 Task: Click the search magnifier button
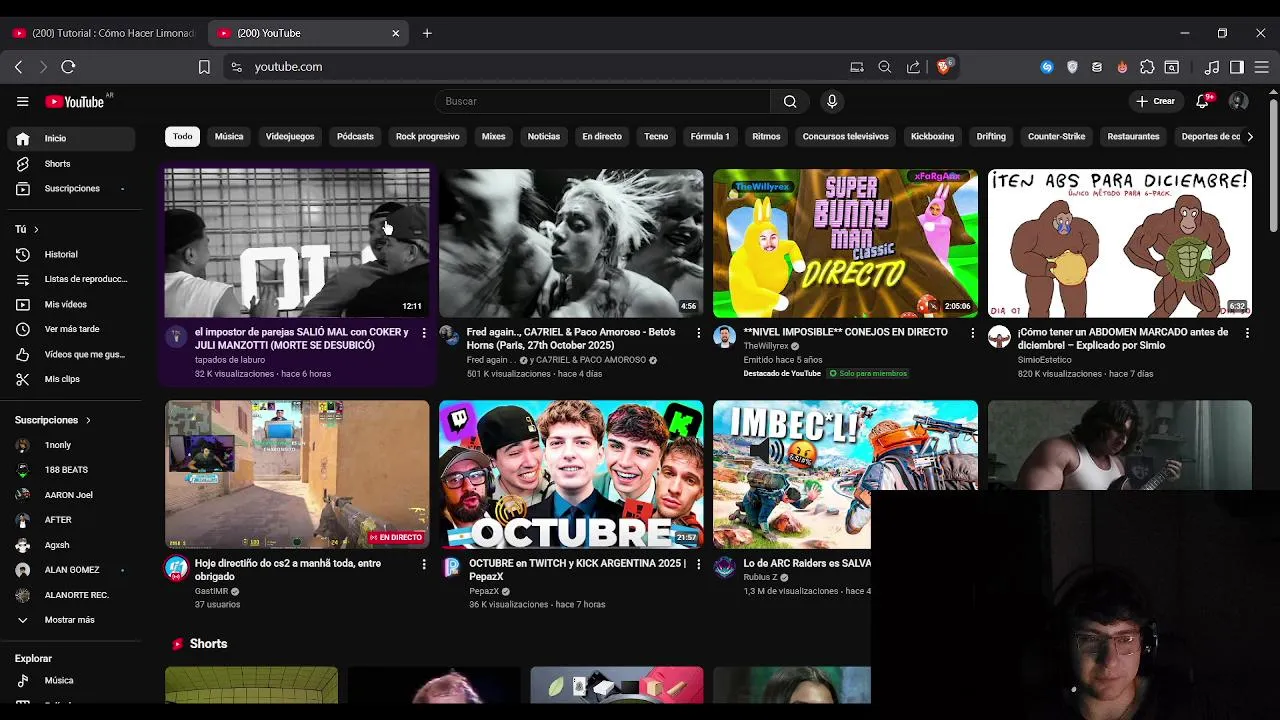click(x=790, y=101)
